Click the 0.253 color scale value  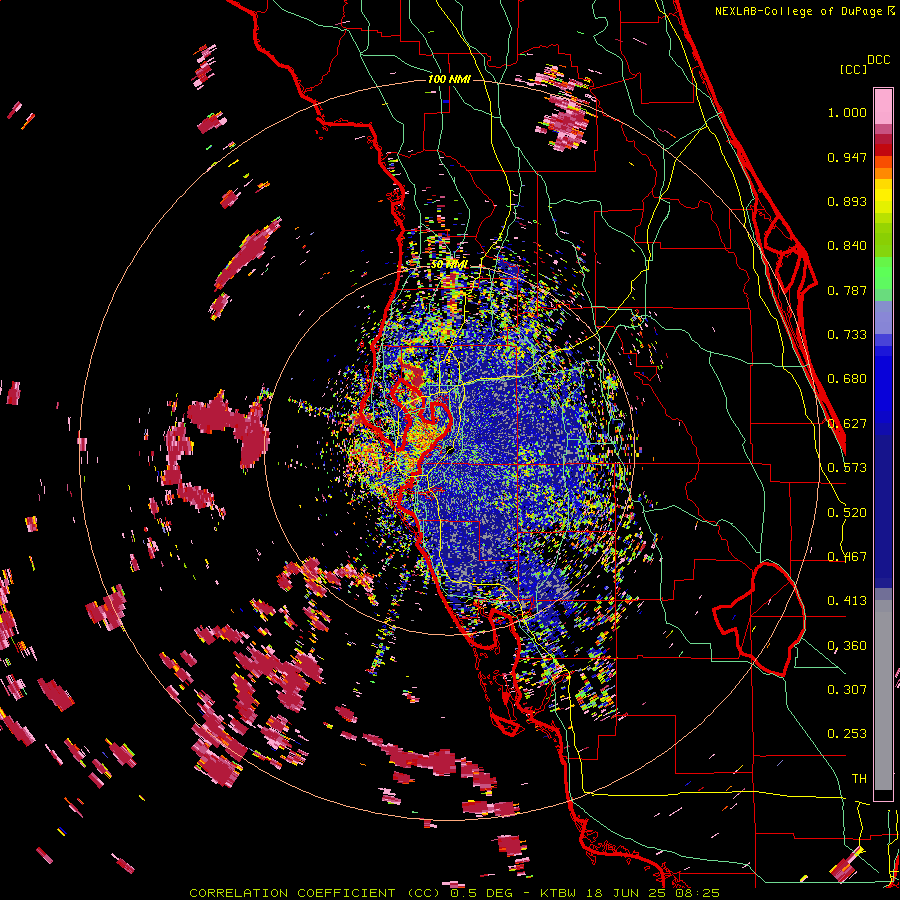tap(847, 734)
